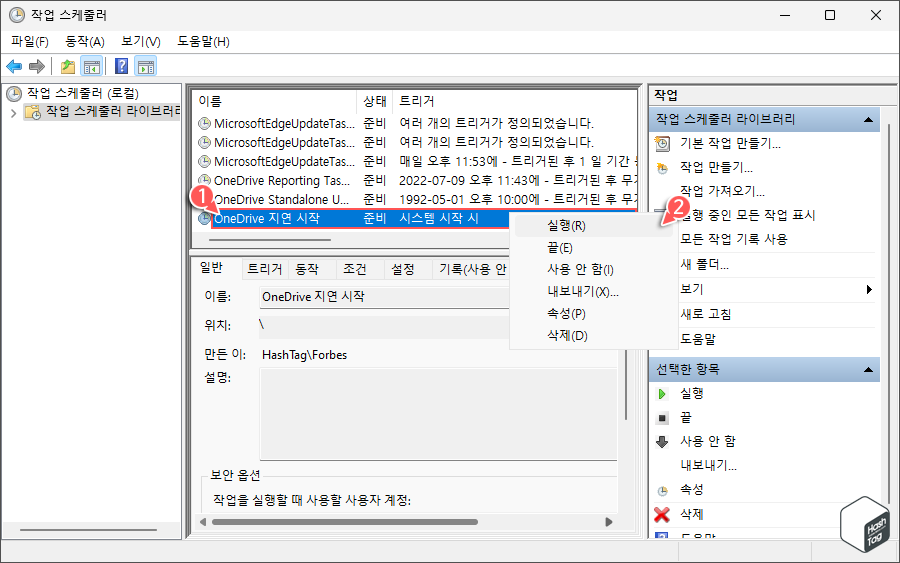Select the 작업 스케줄러 (로컬) root node
900x563 pixels.
[x=83, y=93]
